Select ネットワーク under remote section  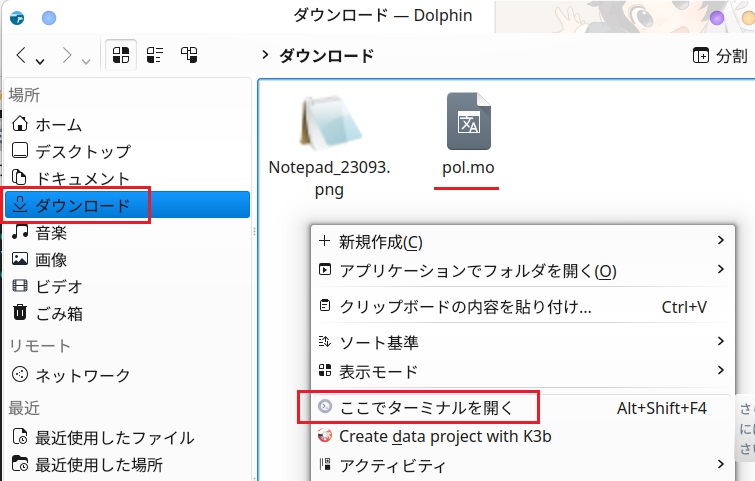83,375
